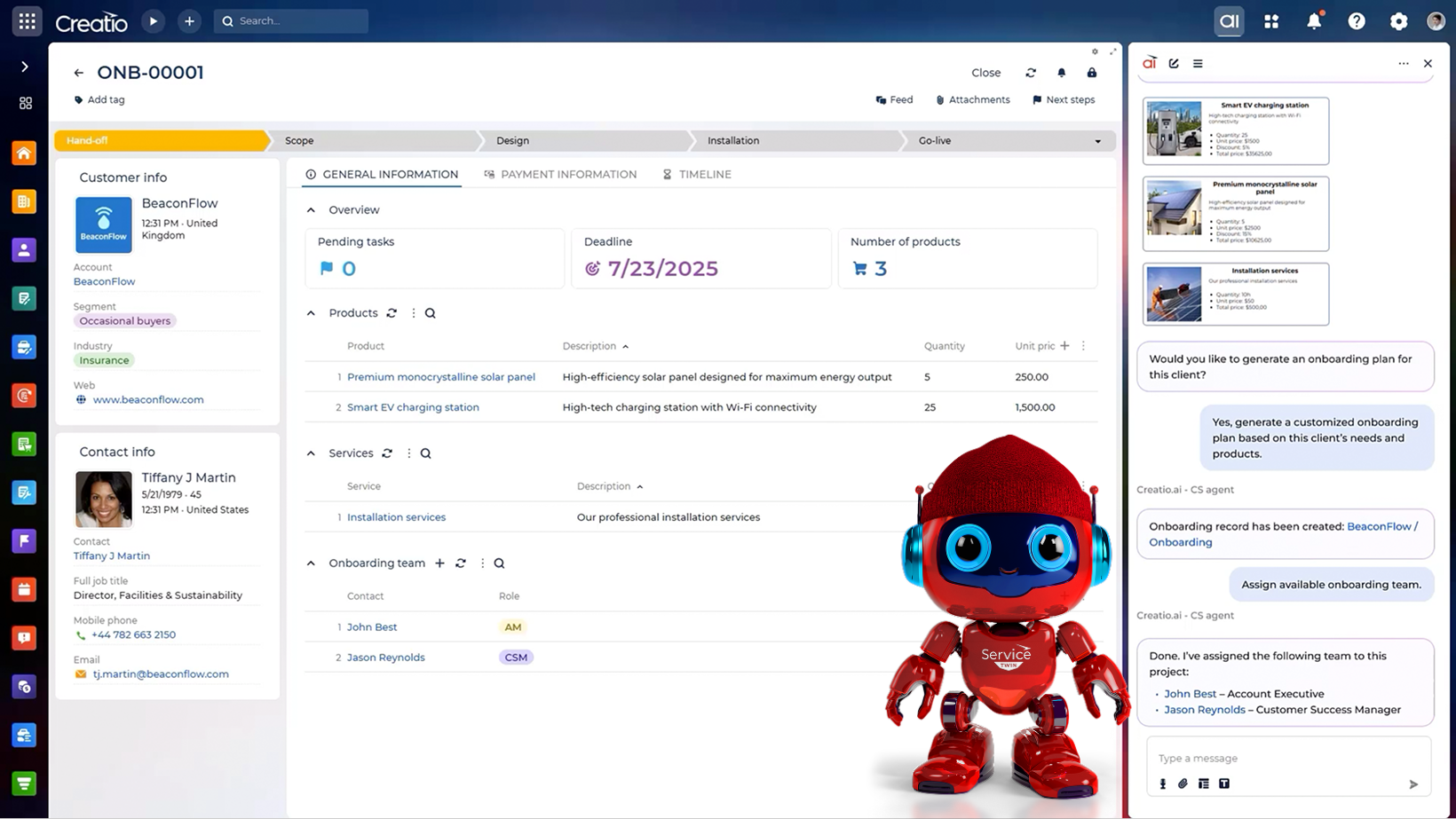Open the app launcher grid icon

pyautogui.click(x=1270, y=20)
